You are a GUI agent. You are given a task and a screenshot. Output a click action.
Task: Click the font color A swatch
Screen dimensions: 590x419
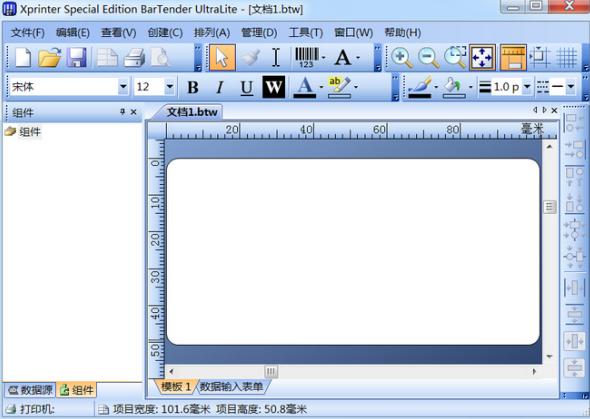[305, 87]
